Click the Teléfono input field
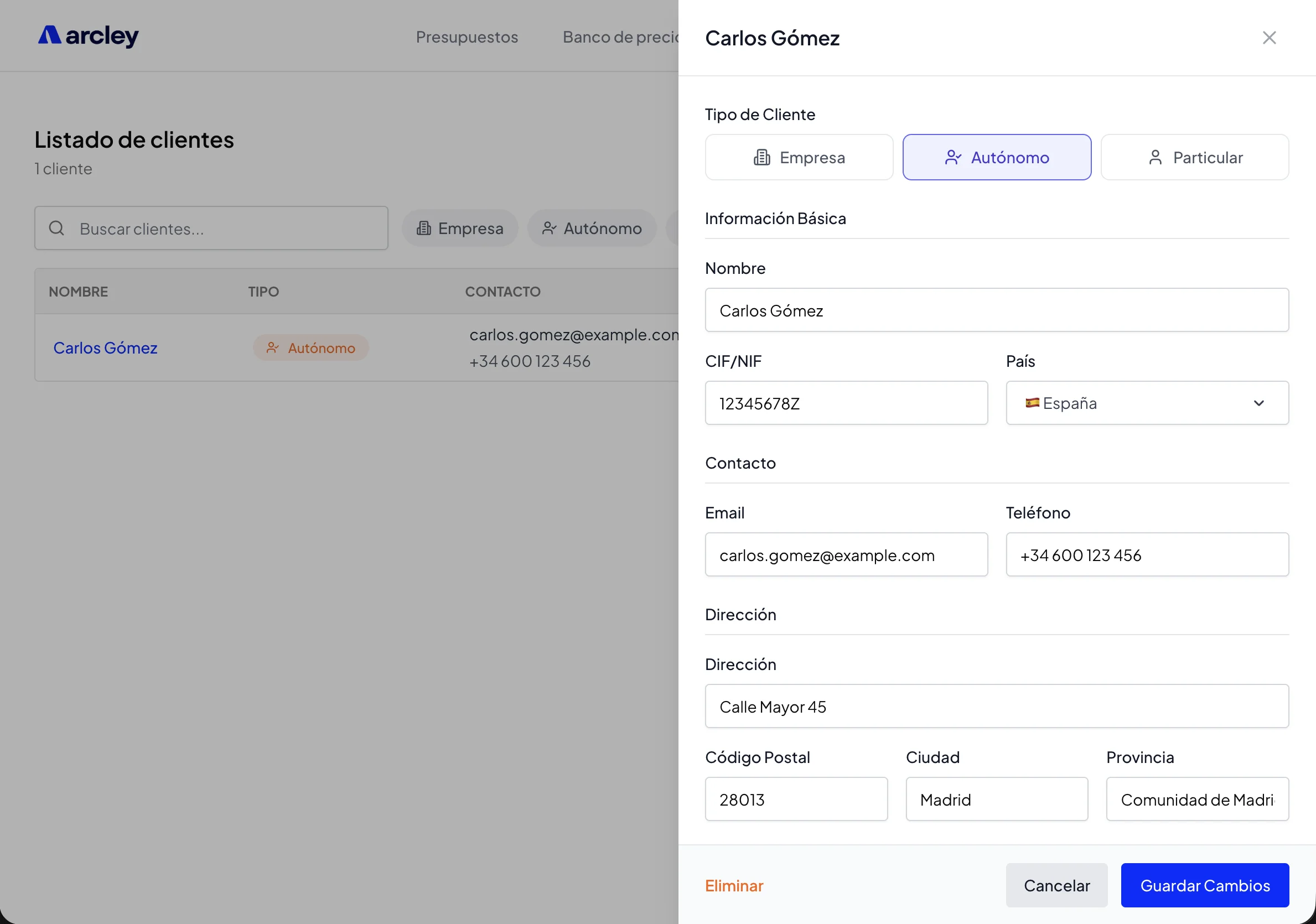Image resolution: width=1316 pixels, height=924 pixels. click(x=1147, y=554)
